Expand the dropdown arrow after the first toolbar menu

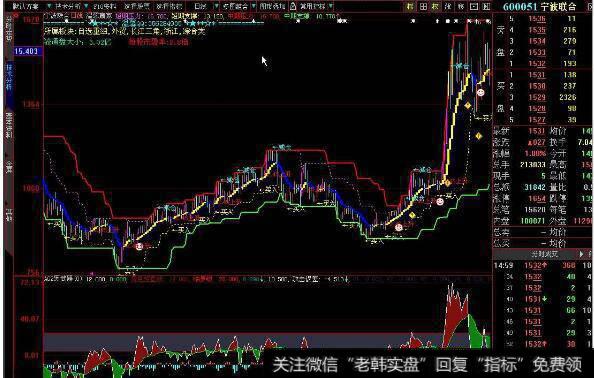click(x=49, y=6)
